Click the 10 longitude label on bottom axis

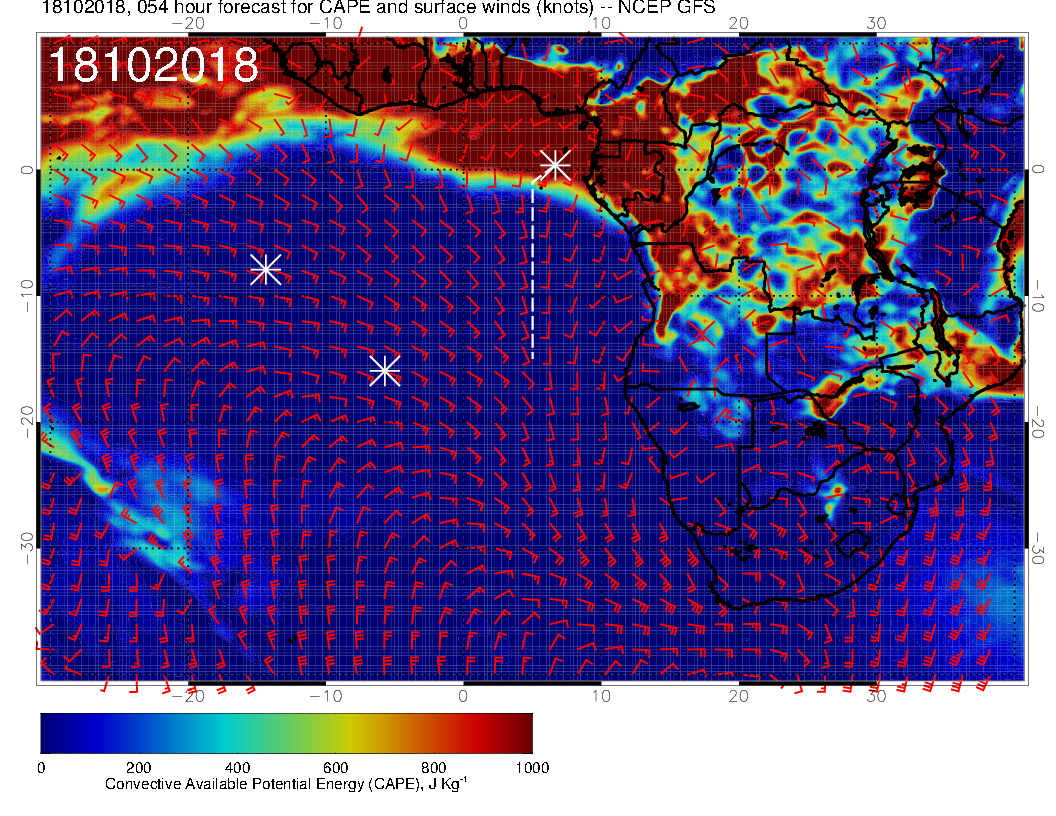[x=601, y=696]
